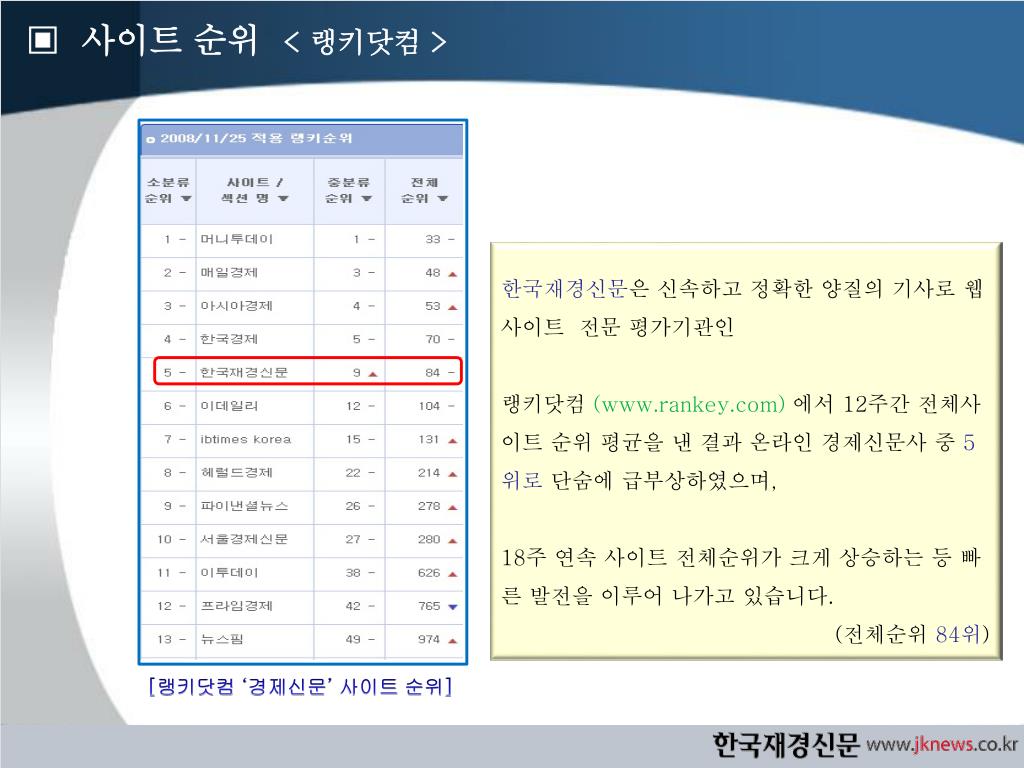Select 헤럴드경제 site name

(236, 472)
